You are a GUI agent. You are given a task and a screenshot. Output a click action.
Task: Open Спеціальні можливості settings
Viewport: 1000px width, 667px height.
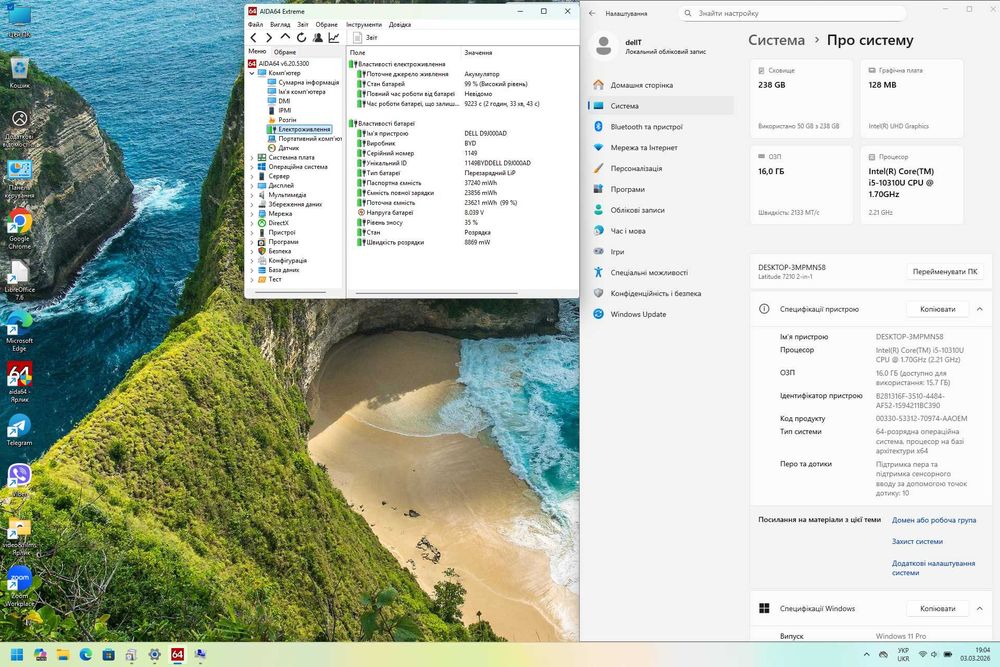coord(661,272)
